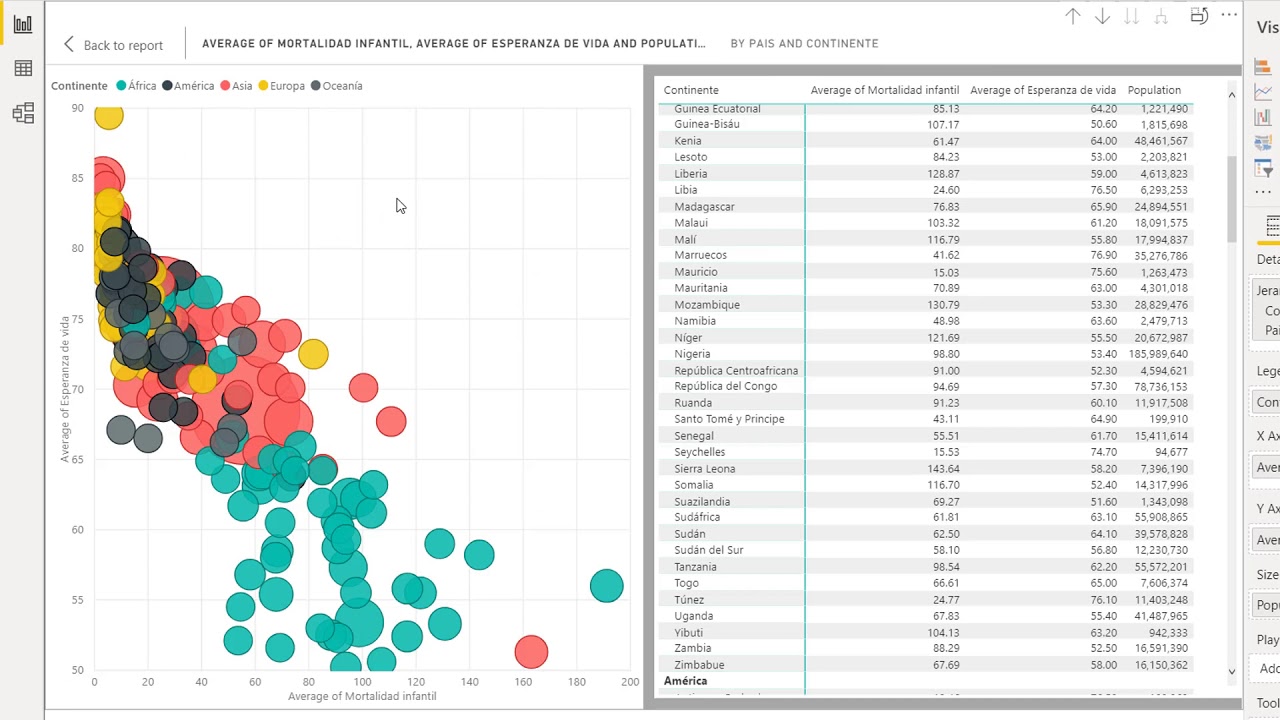Open the More options ellipsis menu

click(1229, 16)
